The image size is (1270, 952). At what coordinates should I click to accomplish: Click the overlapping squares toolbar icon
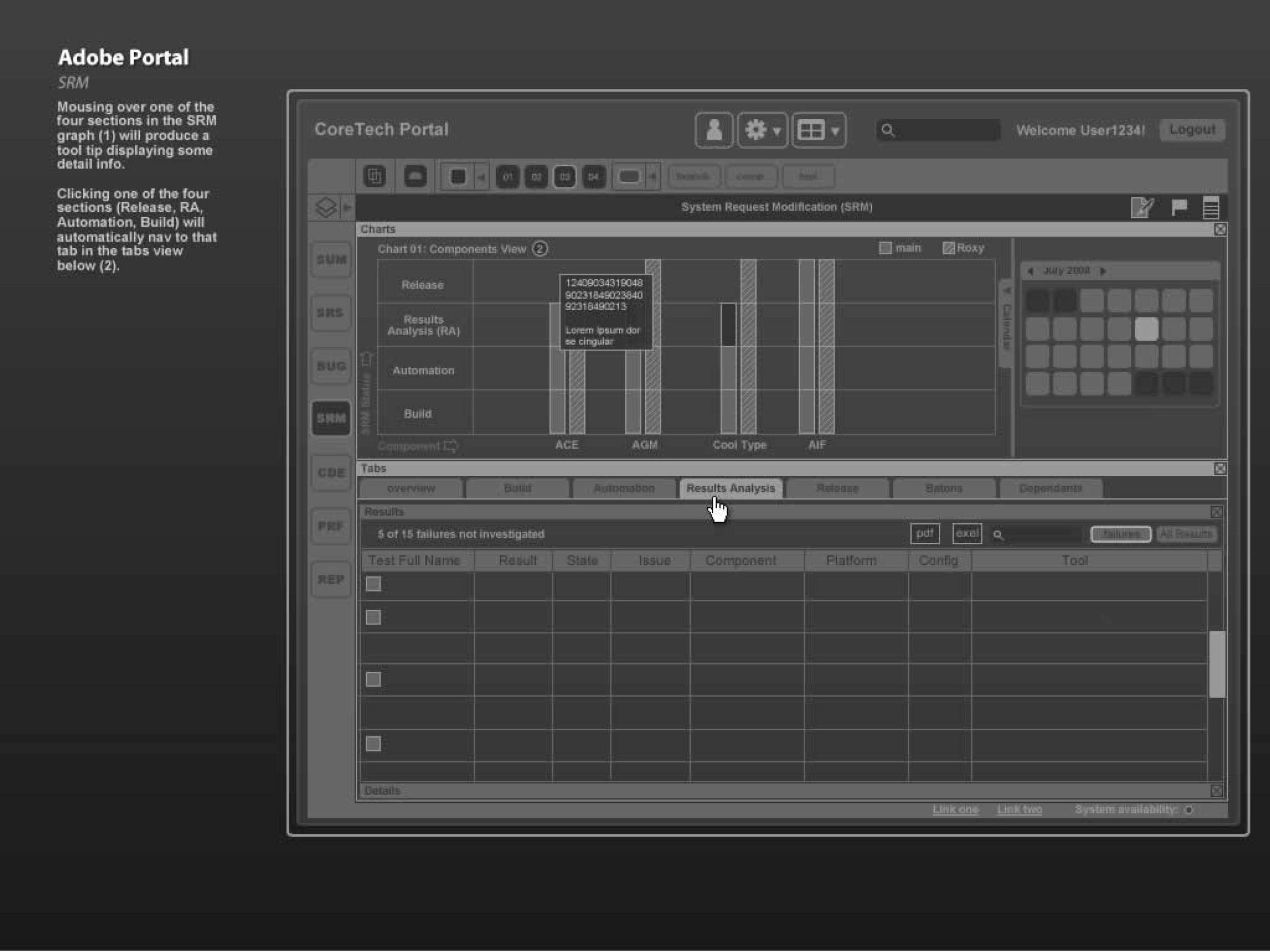click(374, 176)
